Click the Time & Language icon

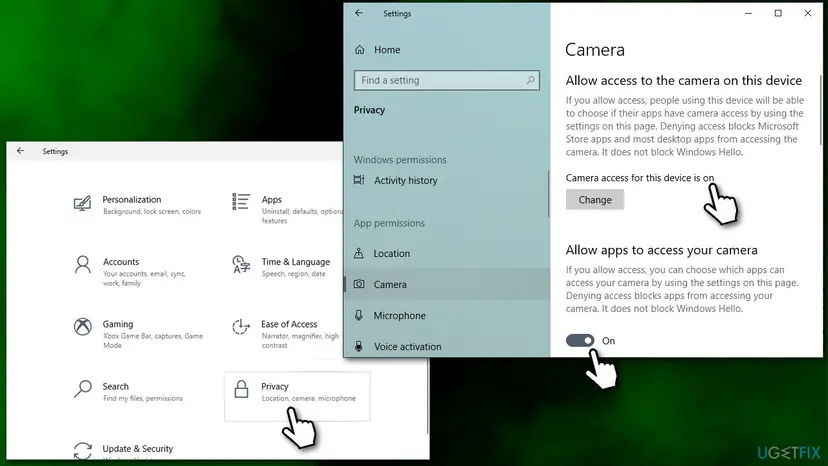click(x=241, y=264)
